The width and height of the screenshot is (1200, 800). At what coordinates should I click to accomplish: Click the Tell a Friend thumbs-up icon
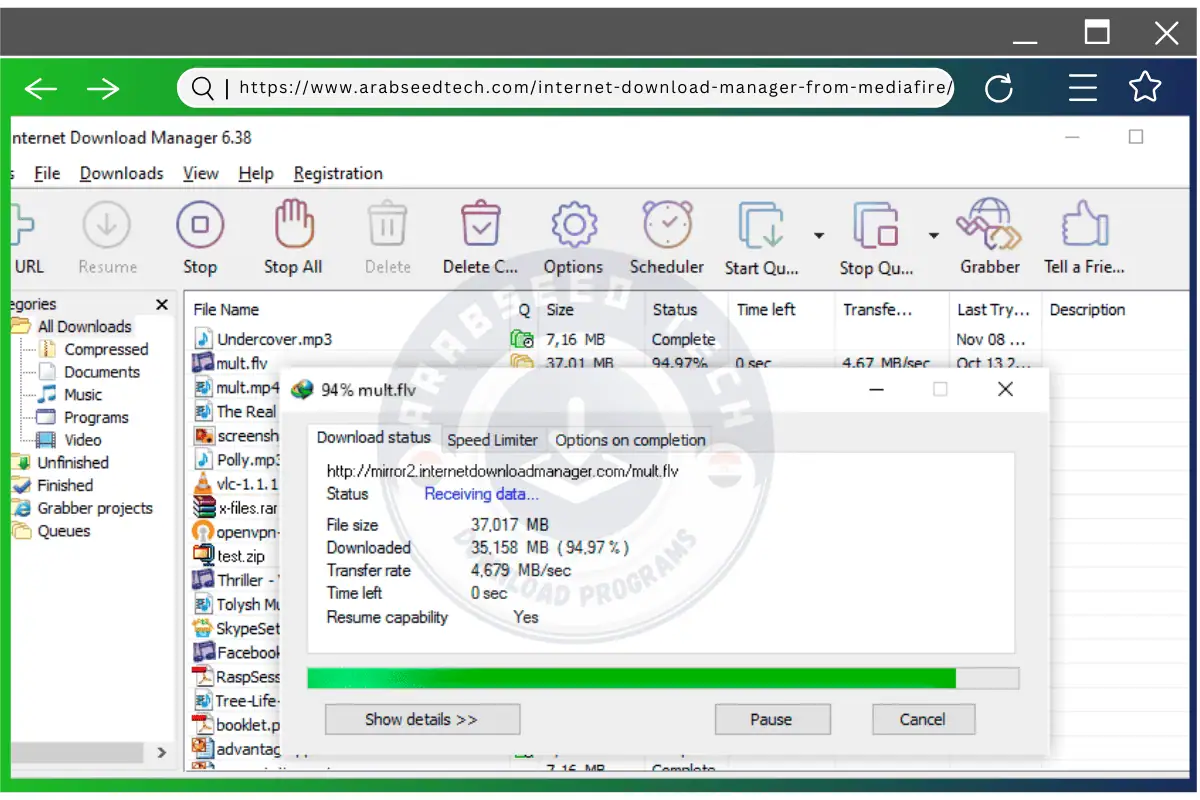coord(1084,226)
